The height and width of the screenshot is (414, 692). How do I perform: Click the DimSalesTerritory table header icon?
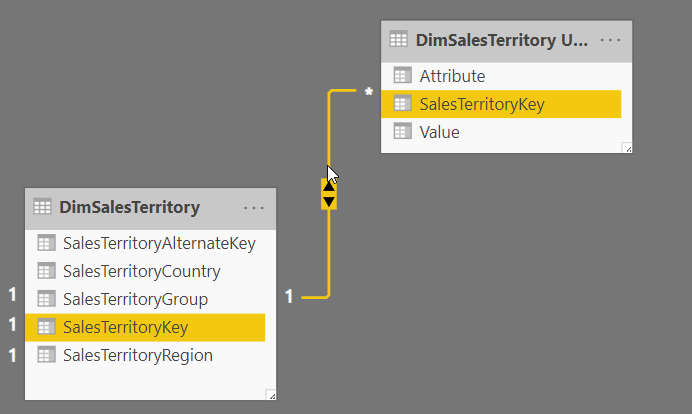42,207
